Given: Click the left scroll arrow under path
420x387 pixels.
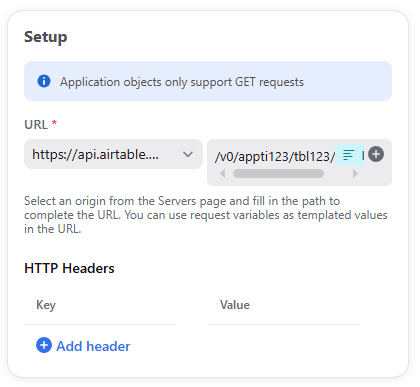Looking at the screenshot, I should (x=223, y=174).
